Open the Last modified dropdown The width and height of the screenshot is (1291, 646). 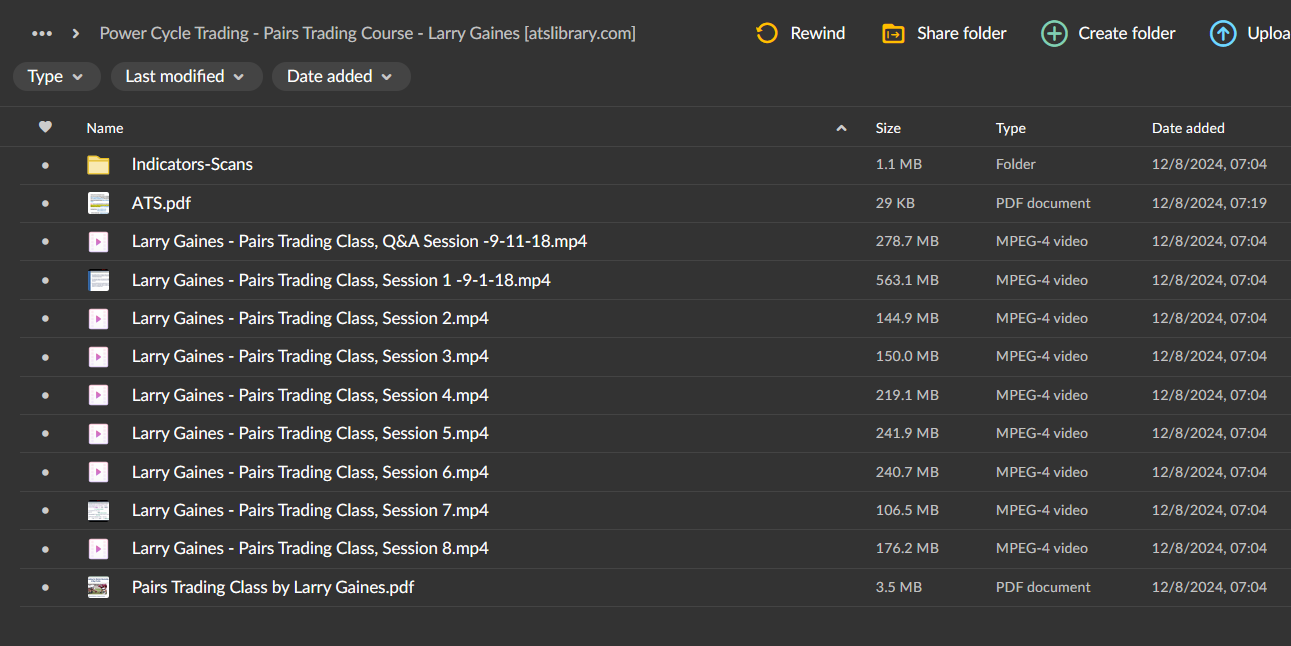pos(186,76)
